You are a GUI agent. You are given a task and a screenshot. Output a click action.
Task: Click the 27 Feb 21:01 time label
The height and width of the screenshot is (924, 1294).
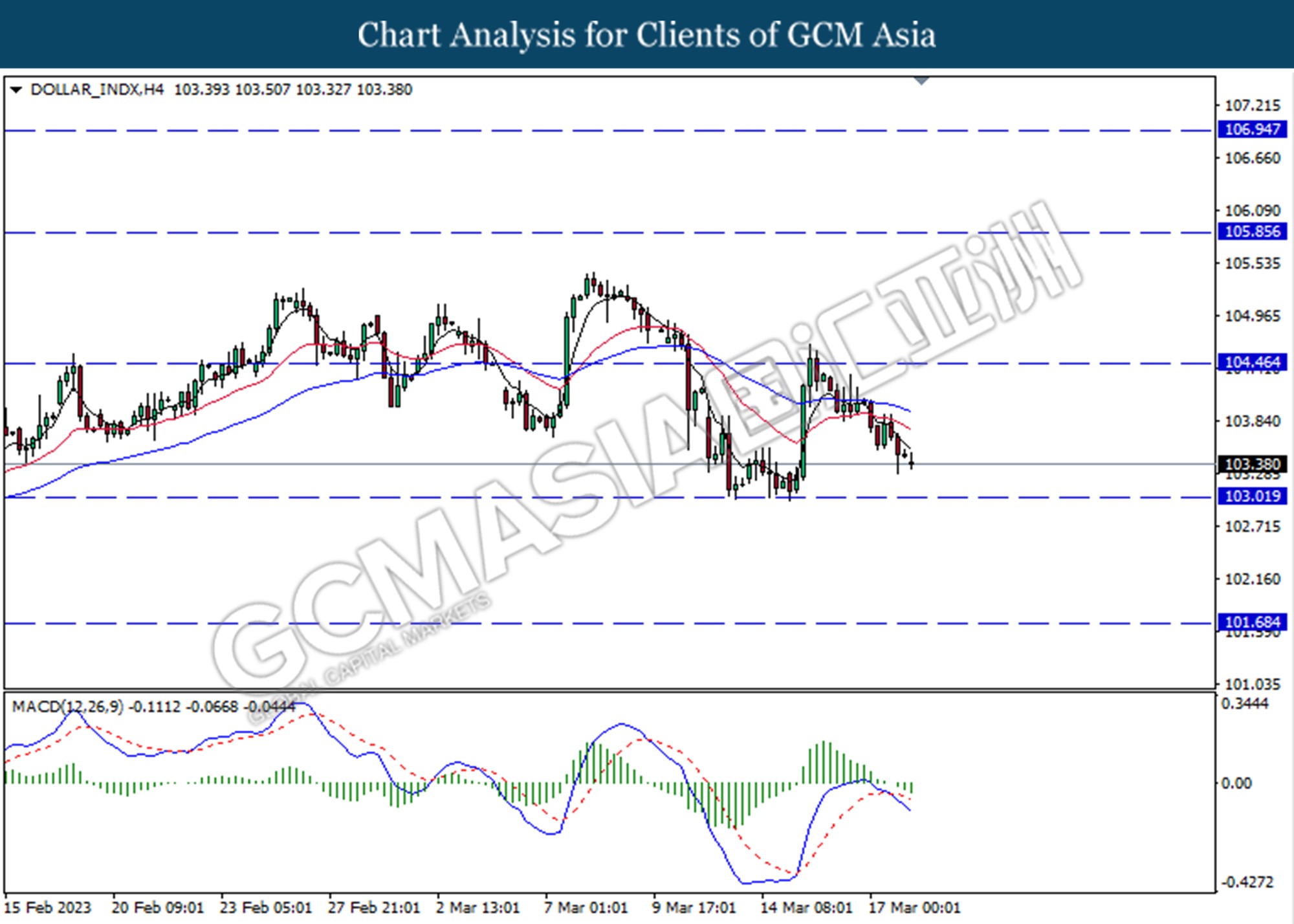[374, 907]
